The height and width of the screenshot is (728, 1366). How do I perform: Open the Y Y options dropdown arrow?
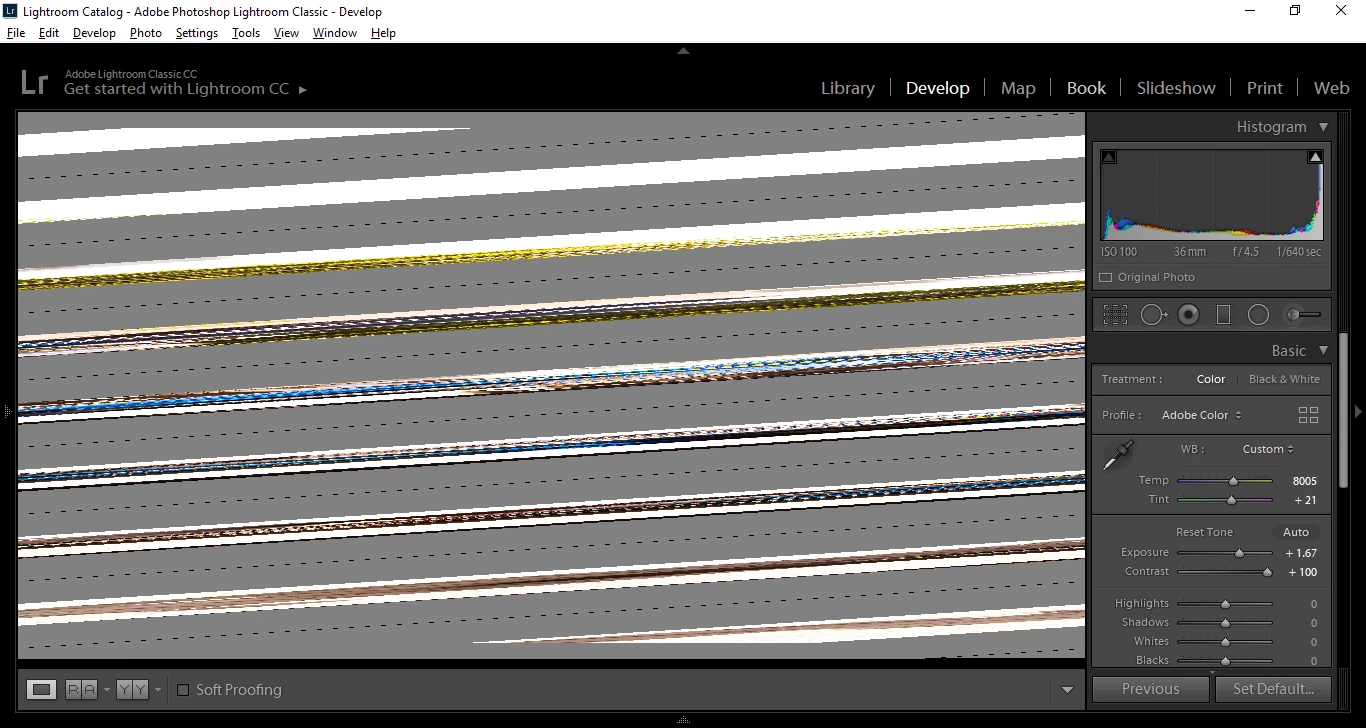tap(157, 690)
